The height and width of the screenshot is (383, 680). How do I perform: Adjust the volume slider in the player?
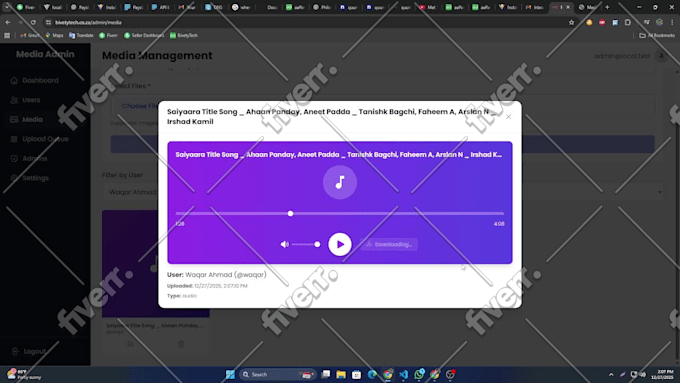306,245
